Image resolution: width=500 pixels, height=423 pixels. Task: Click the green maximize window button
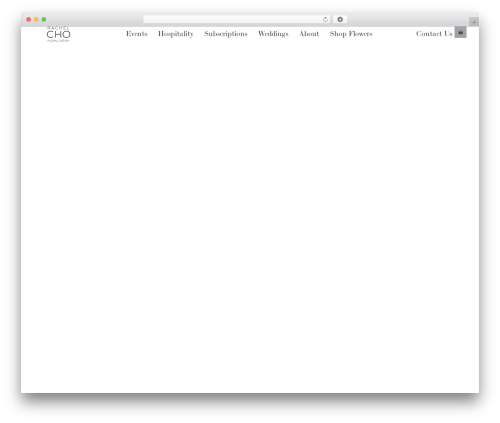44,20
